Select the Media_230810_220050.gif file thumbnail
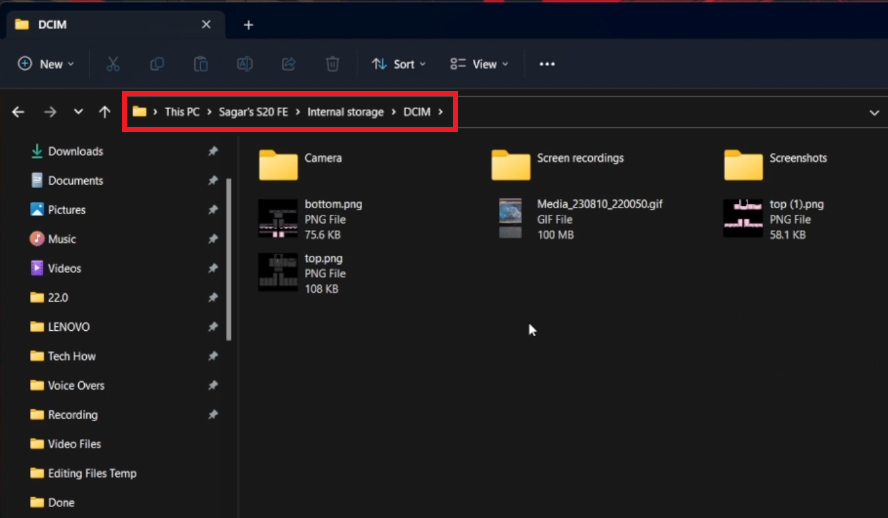888x518 pixels. click(510, 218)
